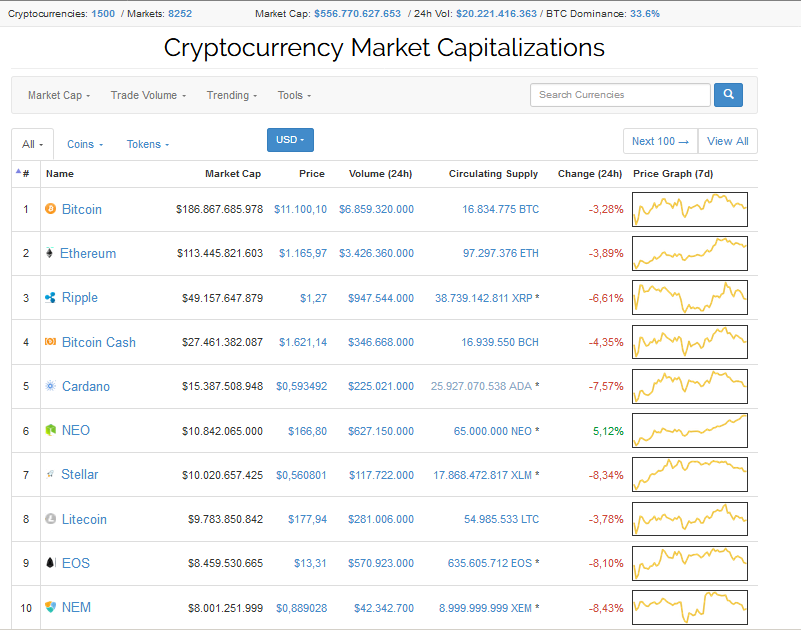Open the Trade Volume dropdown menu
The width and height of the screenshot is (801, 631).
[148, 95]
